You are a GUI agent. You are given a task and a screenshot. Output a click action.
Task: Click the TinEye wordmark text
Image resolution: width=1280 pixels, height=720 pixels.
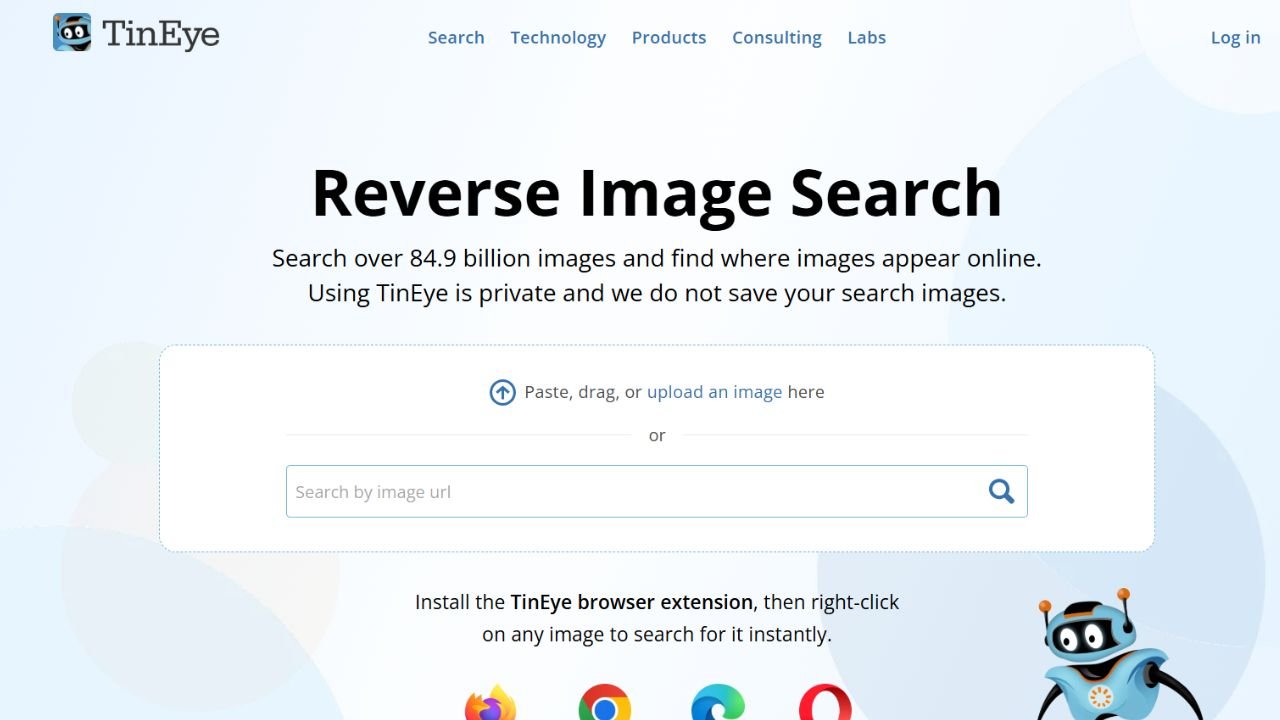pos(161,34)
